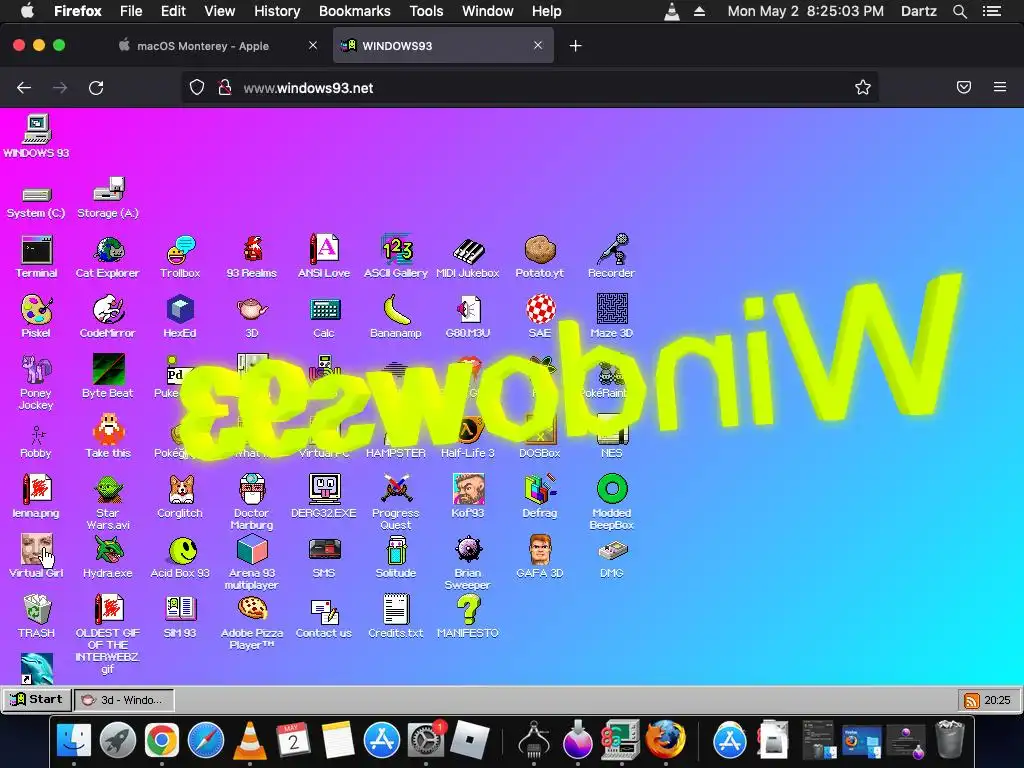
Task: Open the Storage (A:) drive
Action: point(108,189)
